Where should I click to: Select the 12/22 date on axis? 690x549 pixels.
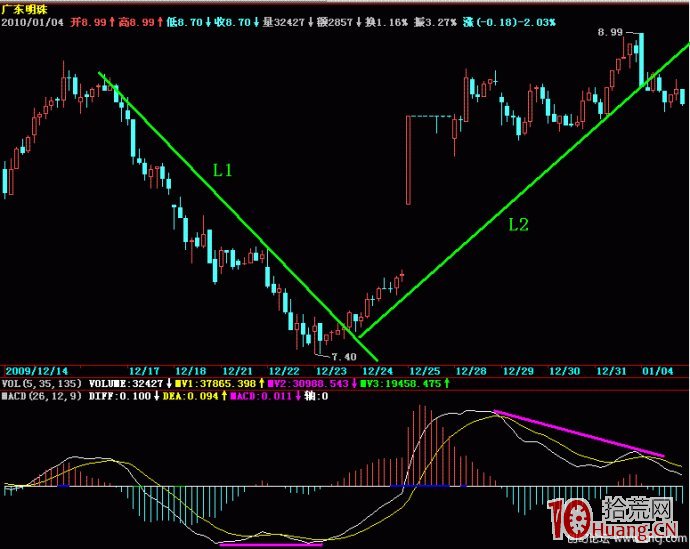(x=284, y=371)
